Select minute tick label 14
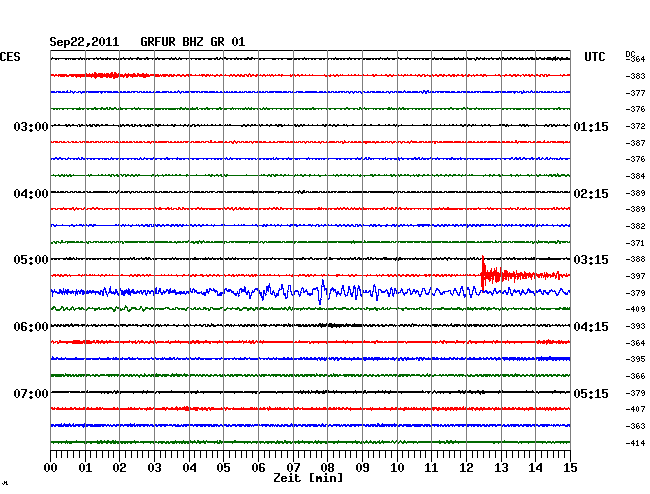Screen dimensions: 650x494 point(535,468)
